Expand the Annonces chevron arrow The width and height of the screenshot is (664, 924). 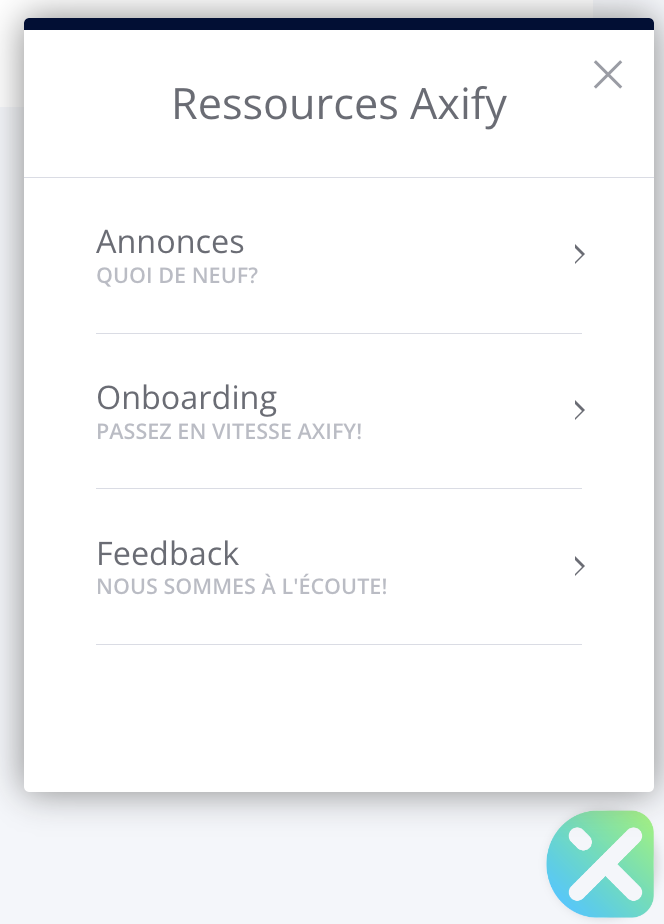point(579,255)
